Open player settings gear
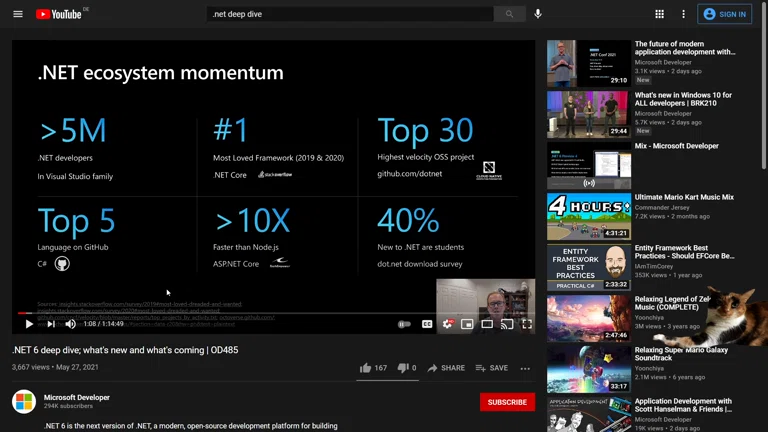This screenshot has width=768, height=432. coord(448,324)
